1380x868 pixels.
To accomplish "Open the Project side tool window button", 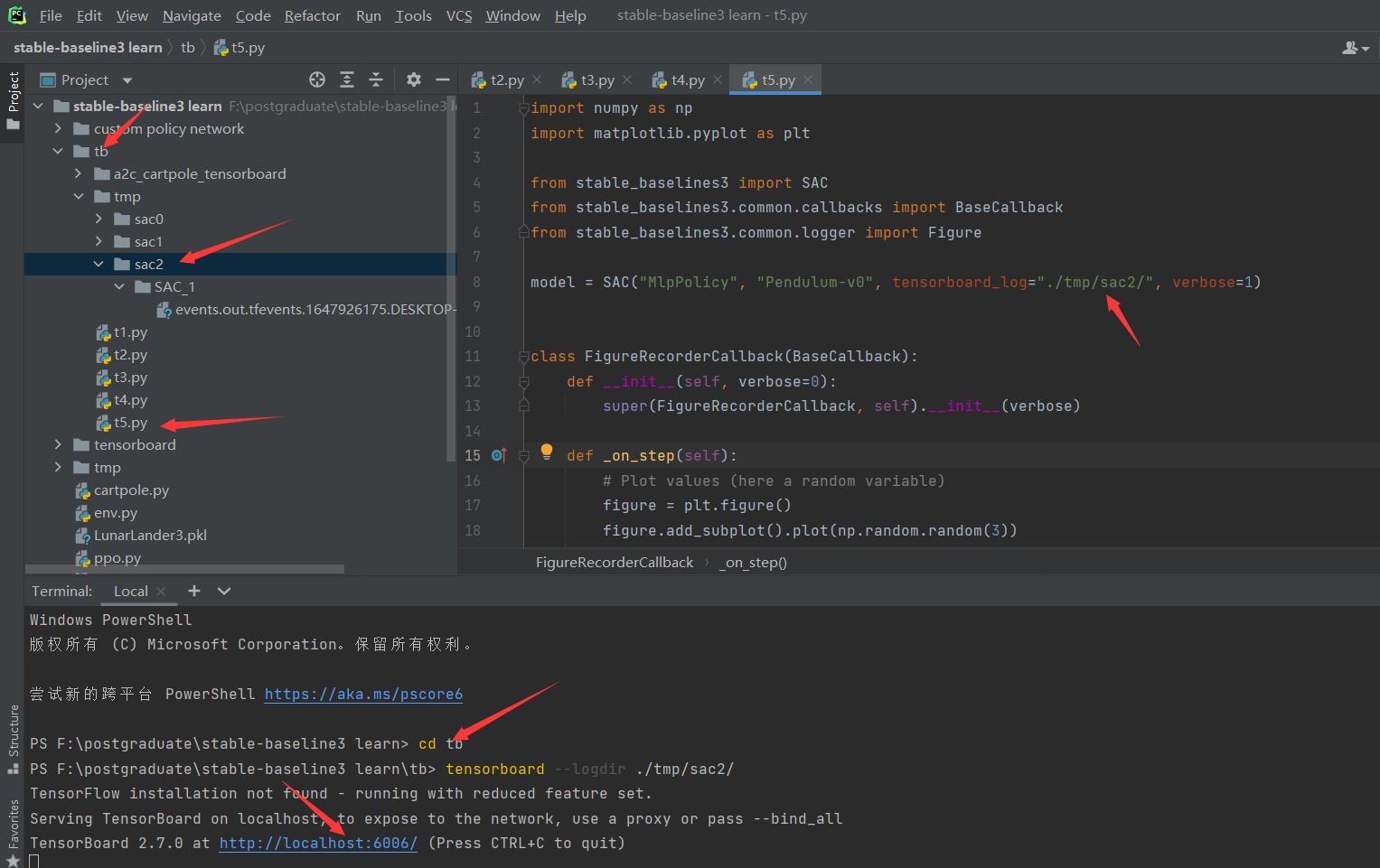I will click(13, 100).
